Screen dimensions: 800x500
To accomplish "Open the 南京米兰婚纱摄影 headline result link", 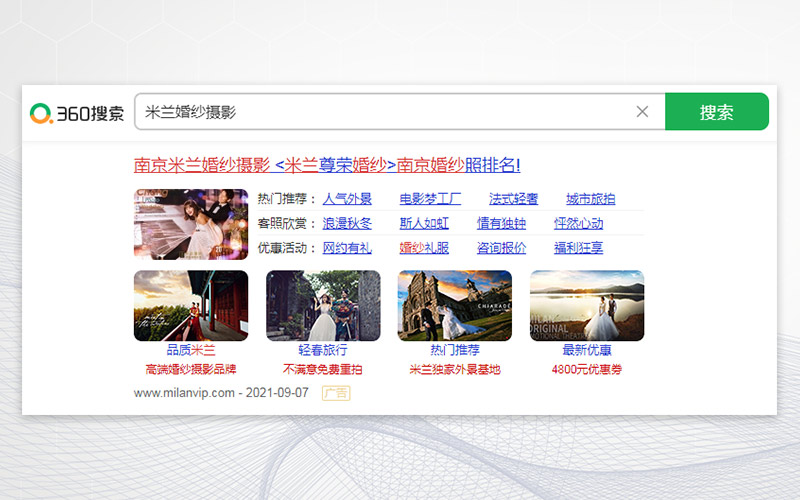I will (327, 165).
